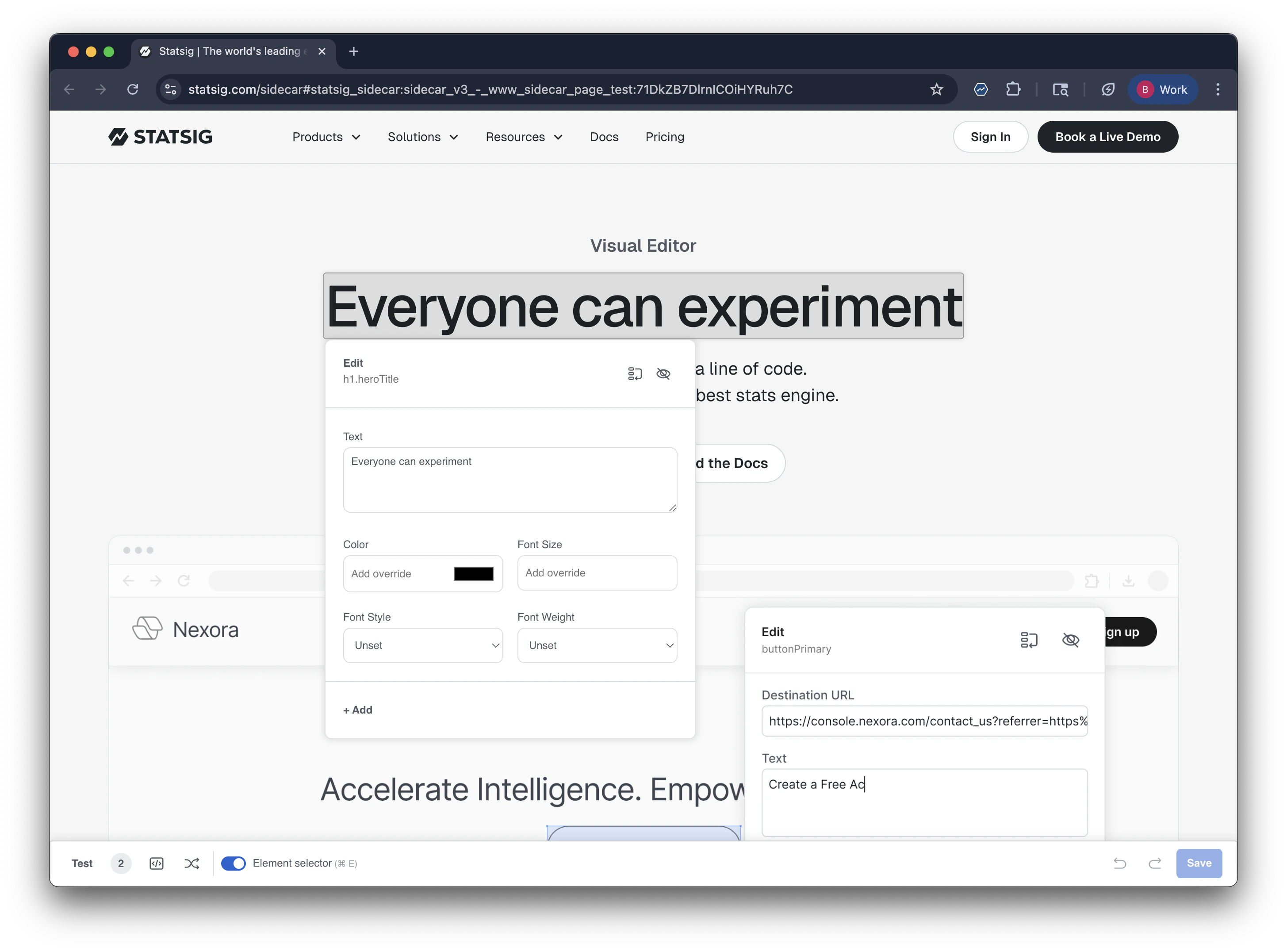Redo the last change
This screenshot has width=1287, height=952.
click(1155, 863)
